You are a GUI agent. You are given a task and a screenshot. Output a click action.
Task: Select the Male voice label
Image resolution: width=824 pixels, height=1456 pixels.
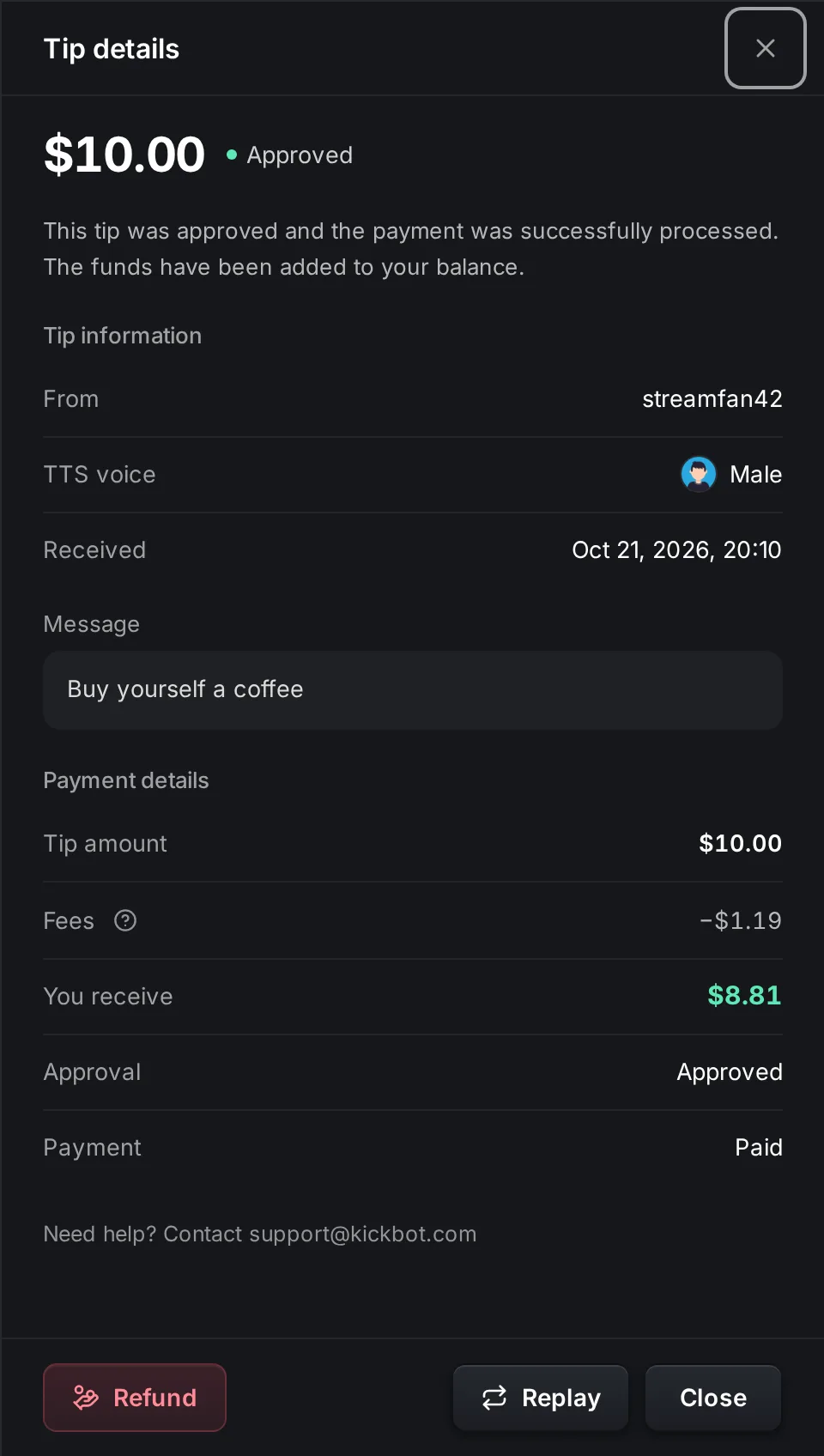755,475
